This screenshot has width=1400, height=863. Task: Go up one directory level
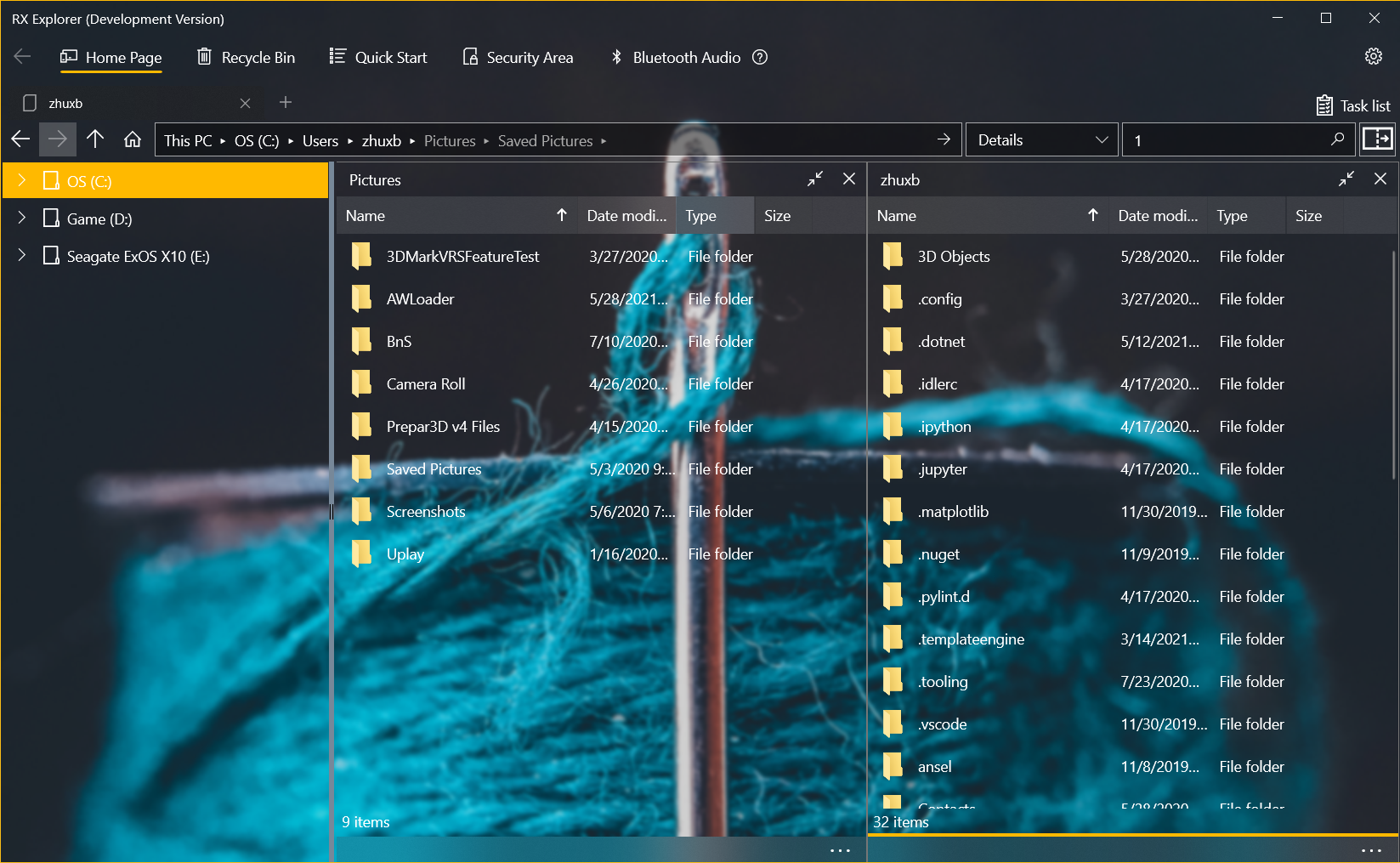tap(95, 140)
